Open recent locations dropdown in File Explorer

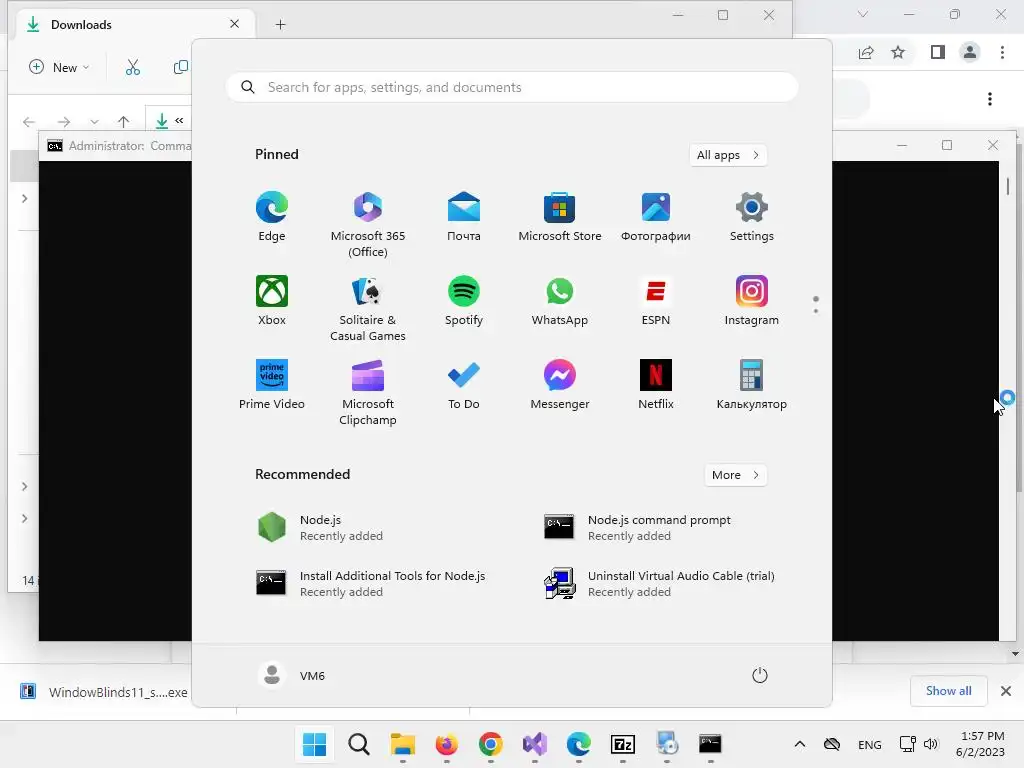click(95, 122)
